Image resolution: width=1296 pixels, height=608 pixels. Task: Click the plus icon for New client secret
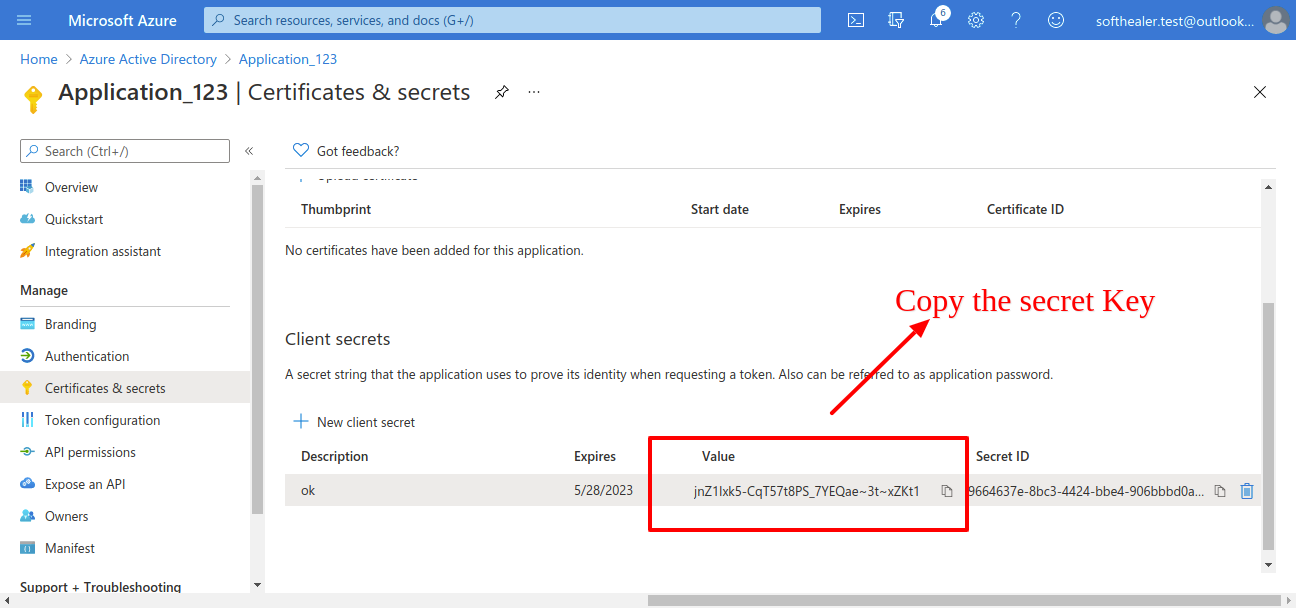click(301, 422)
